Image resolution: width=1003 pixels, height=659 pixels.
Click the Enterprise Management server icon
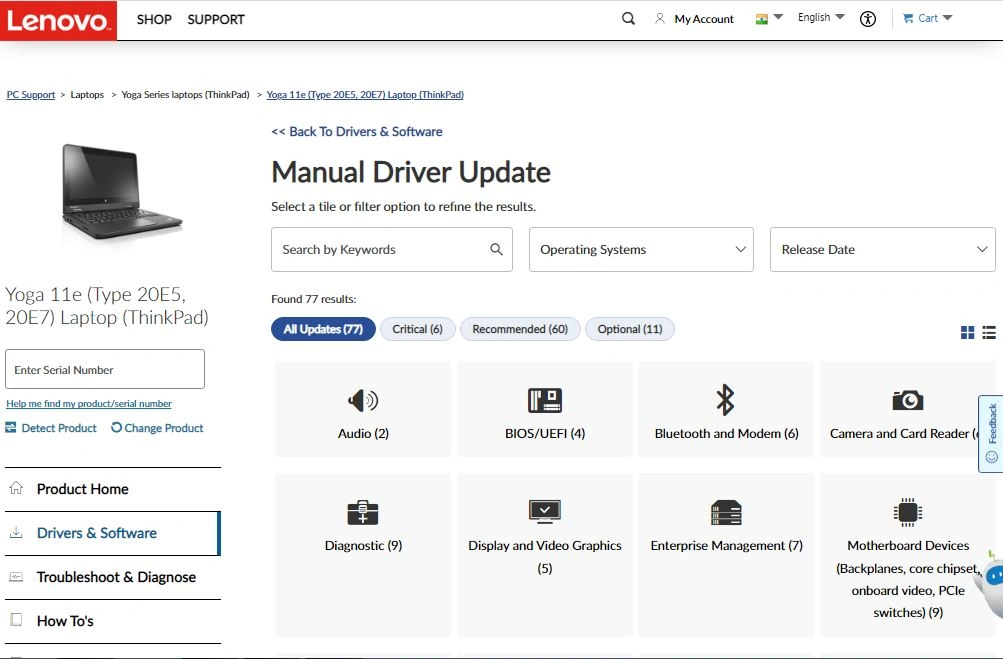pos(726,512)
